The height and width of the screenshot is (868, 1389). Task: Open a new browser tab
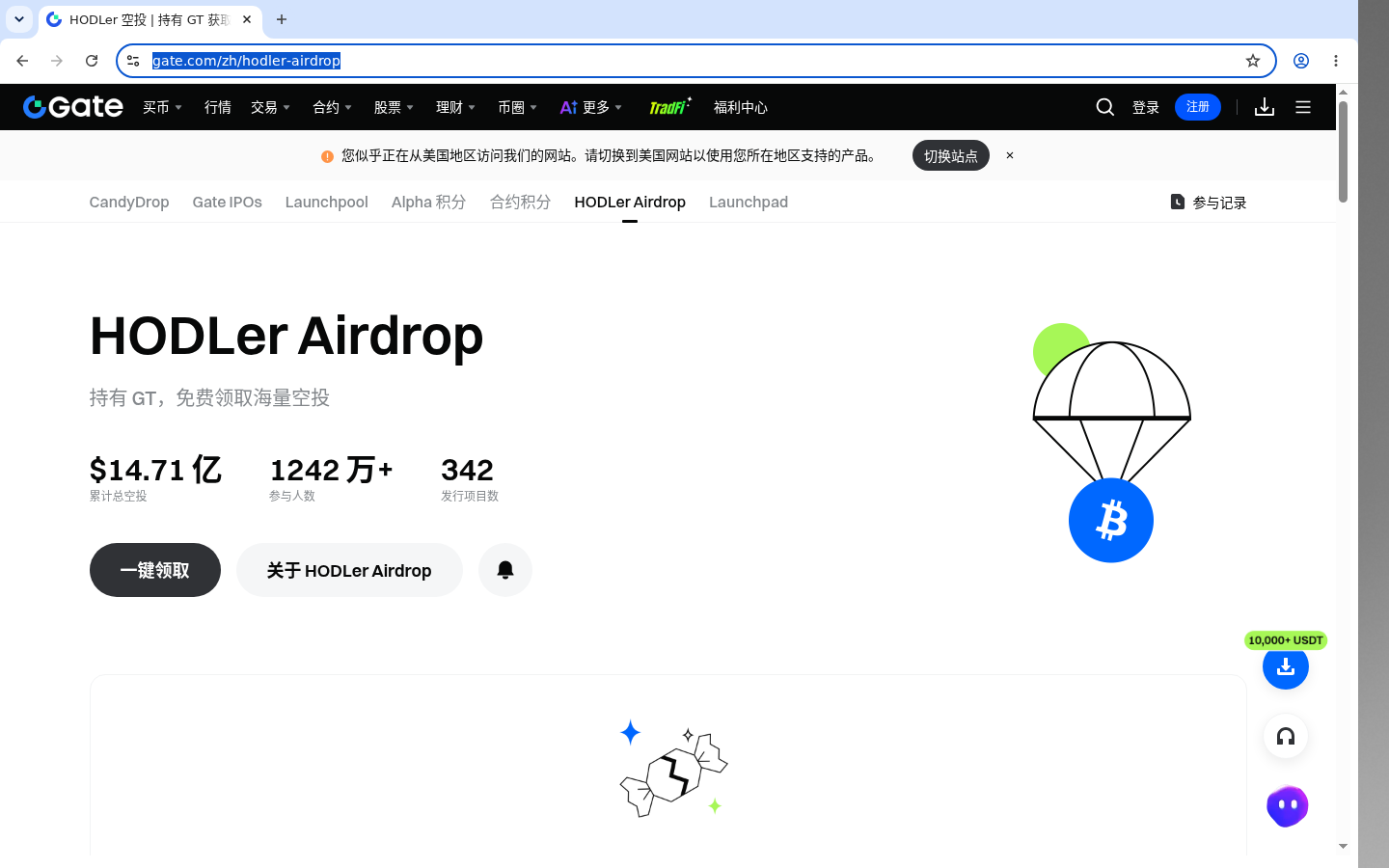tap(282, 19)
